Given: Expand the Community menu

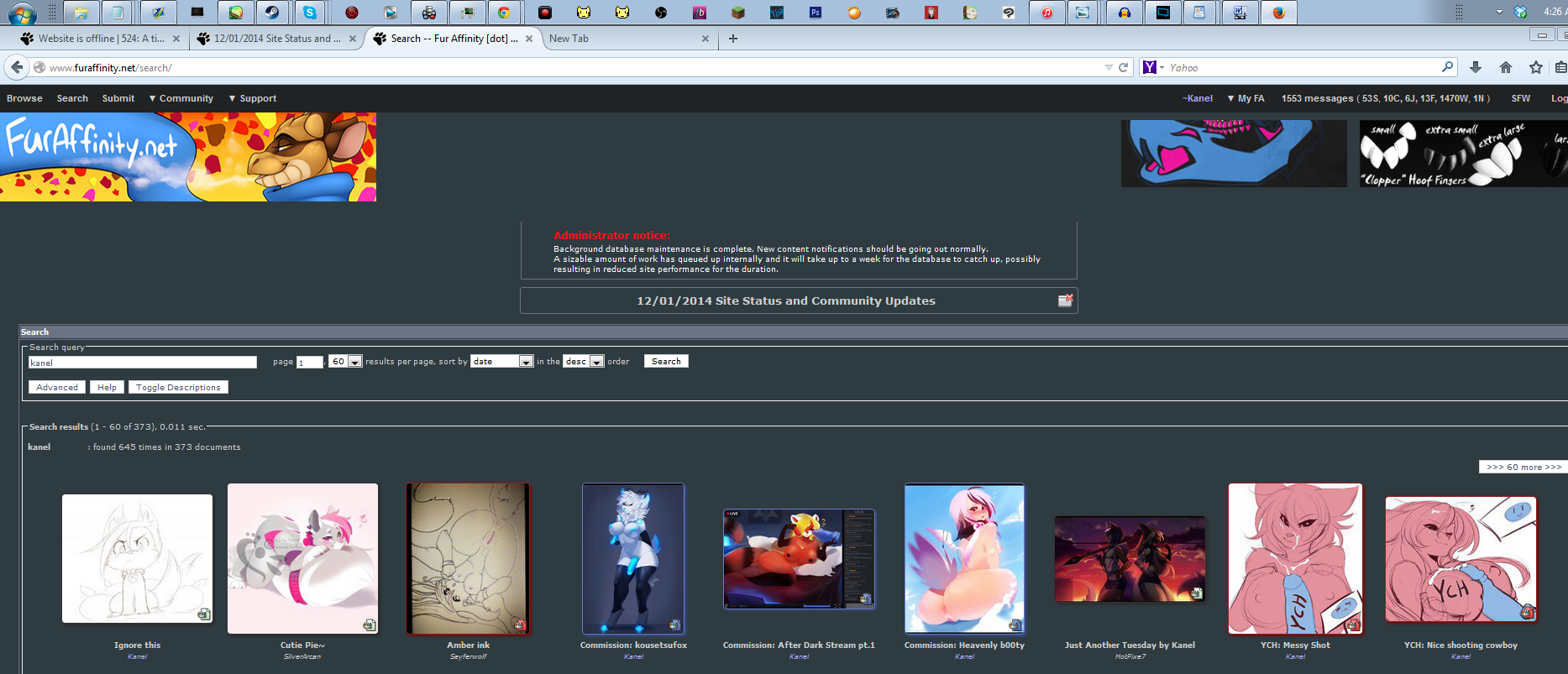Looking at the screenshot, I should pyautogui.click(x=181, y=98).
